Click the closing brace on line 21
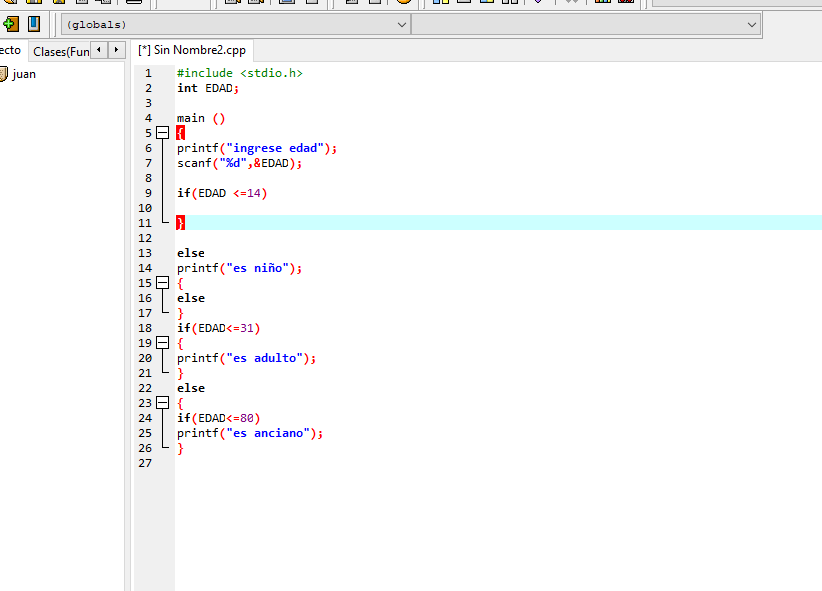Screen dimensions: 822x591 click(180, 373)
